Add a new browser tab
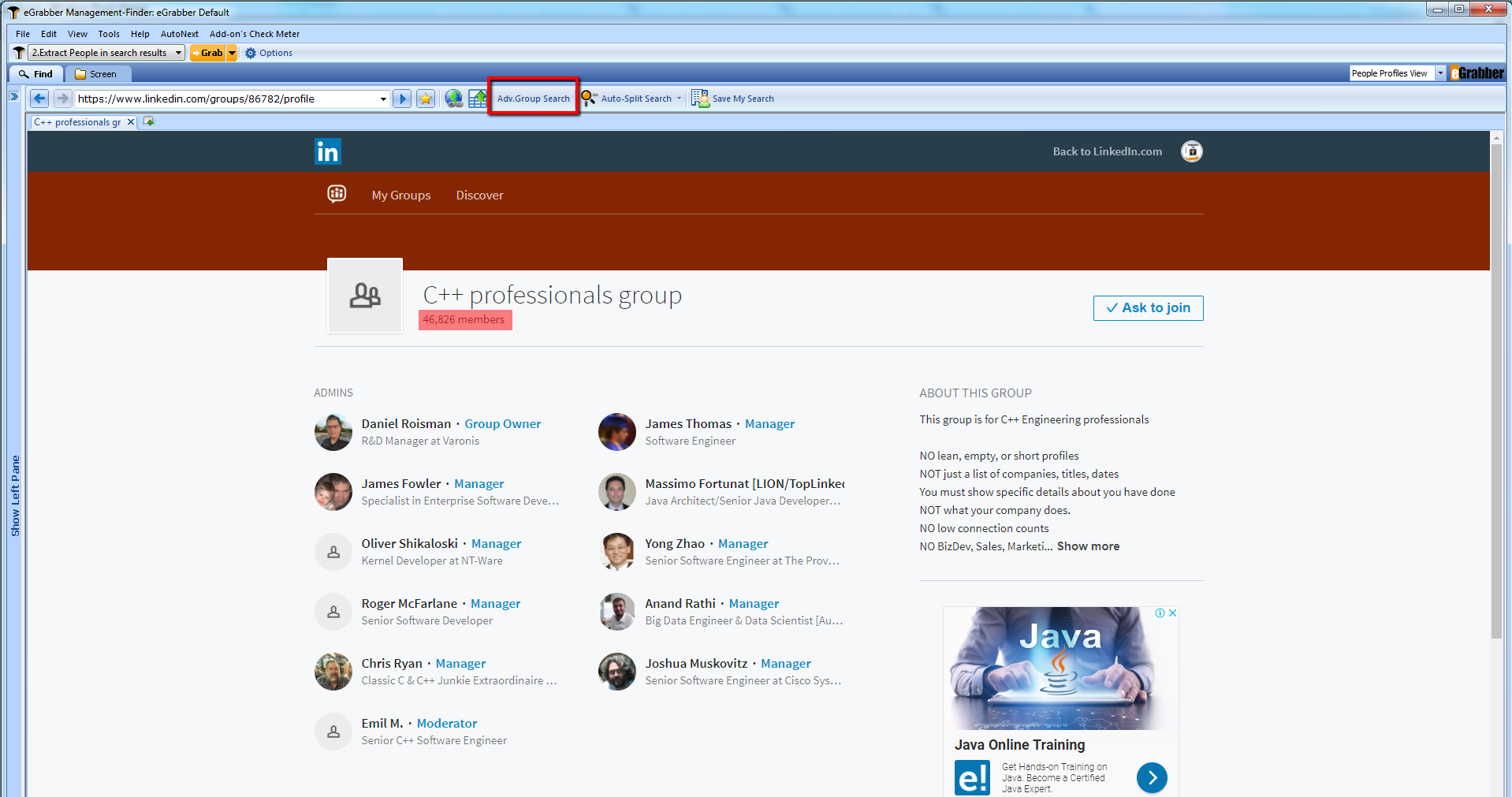This screenshot has width=1512, height=797. click(148, 121)
